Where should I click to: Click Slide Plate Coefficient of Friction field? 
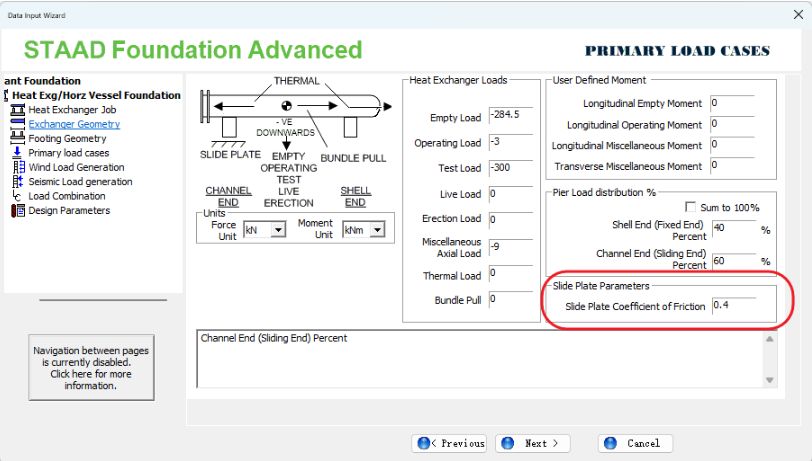pyautogui.click(x=734, y=305)
